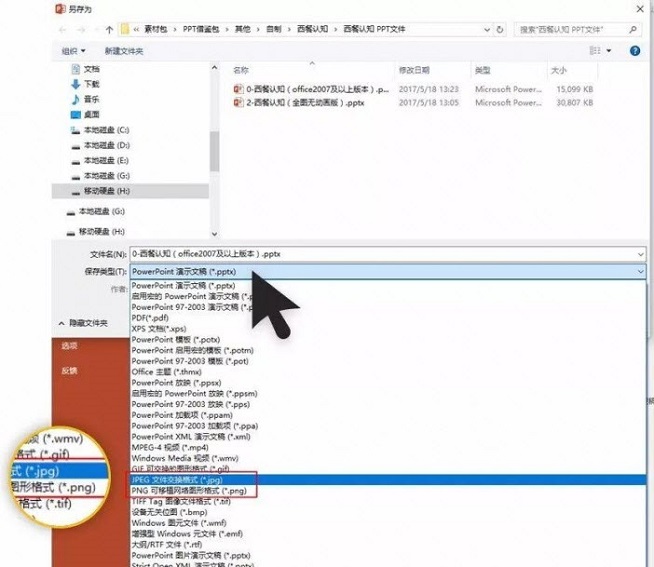Screen dimensions: 654x567
Task: Click navigation pane scrollbar thumb
Action: [214, 151]
